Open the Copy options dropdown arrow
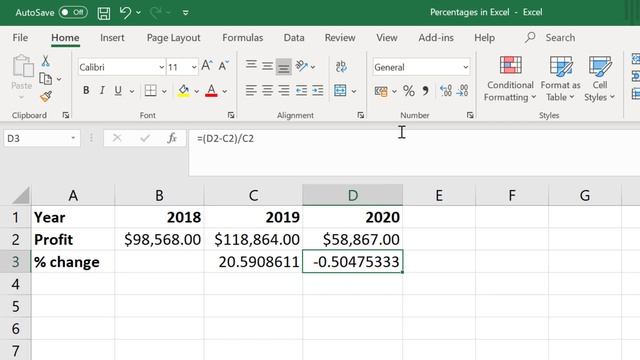The height and width of the screenshot is (360, 640). 59,79
